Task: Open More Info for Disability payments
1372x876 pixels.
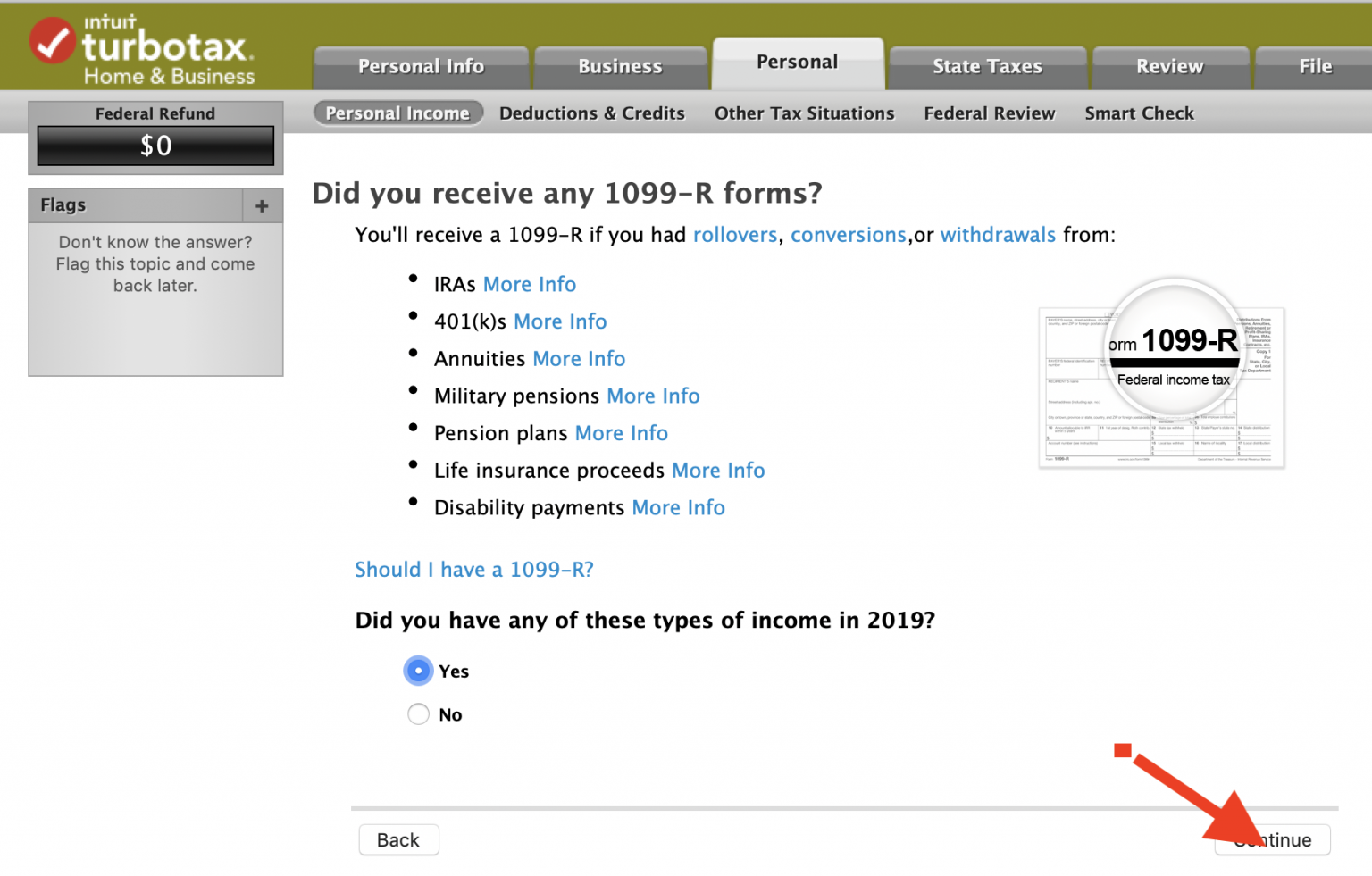Action: [678, 507]
